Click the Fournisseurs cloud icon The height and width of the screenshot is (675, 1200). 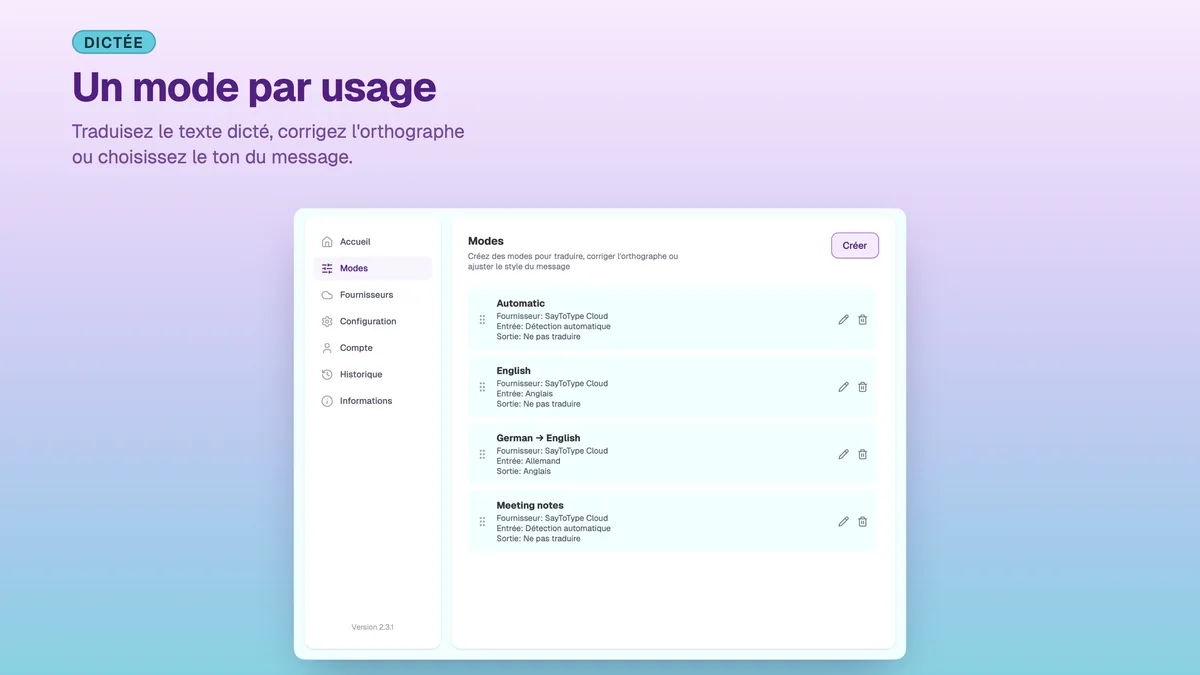[x=327, y=295]
